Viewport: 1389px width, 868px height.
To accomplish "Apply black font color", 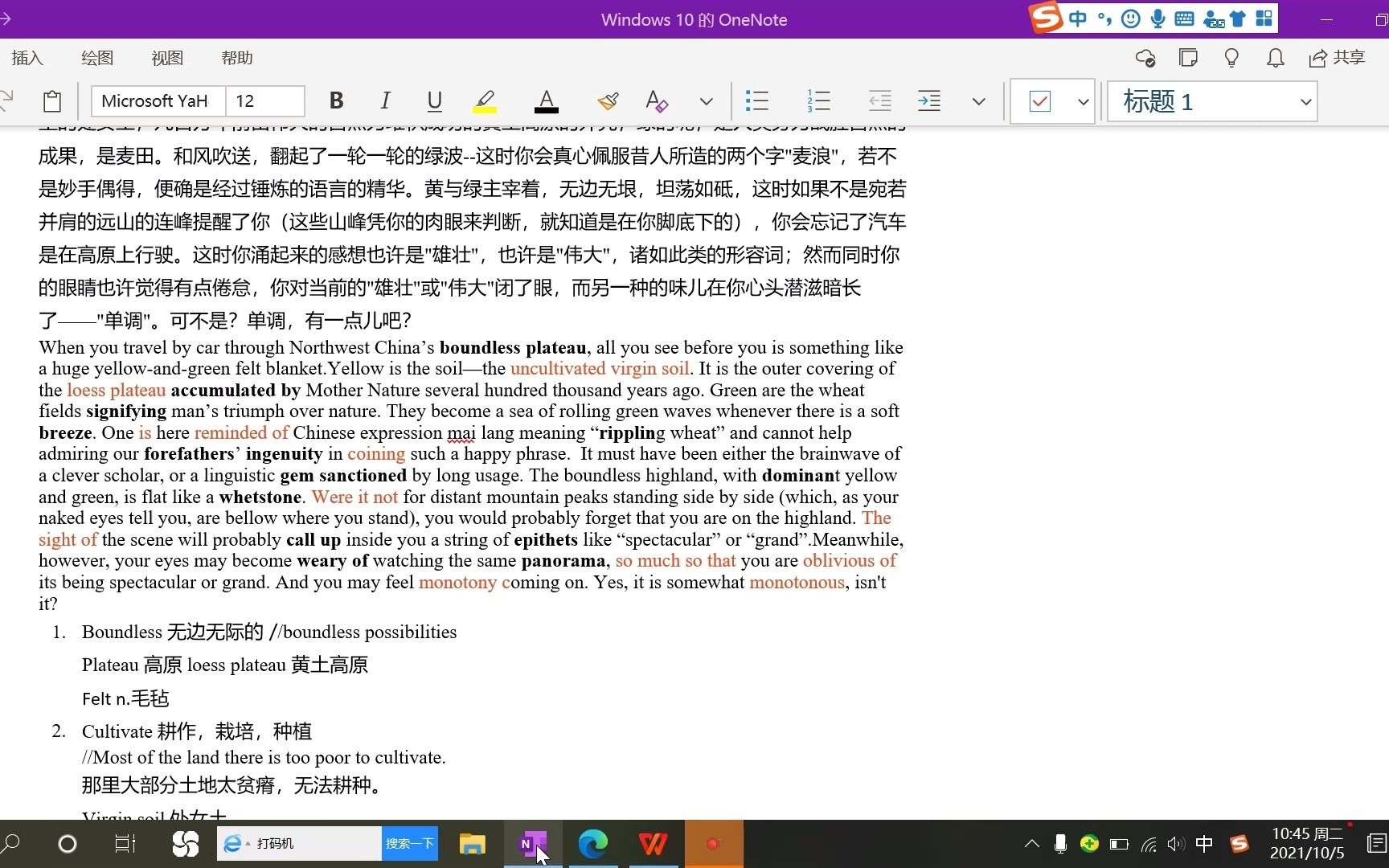I will coord(547,101).
